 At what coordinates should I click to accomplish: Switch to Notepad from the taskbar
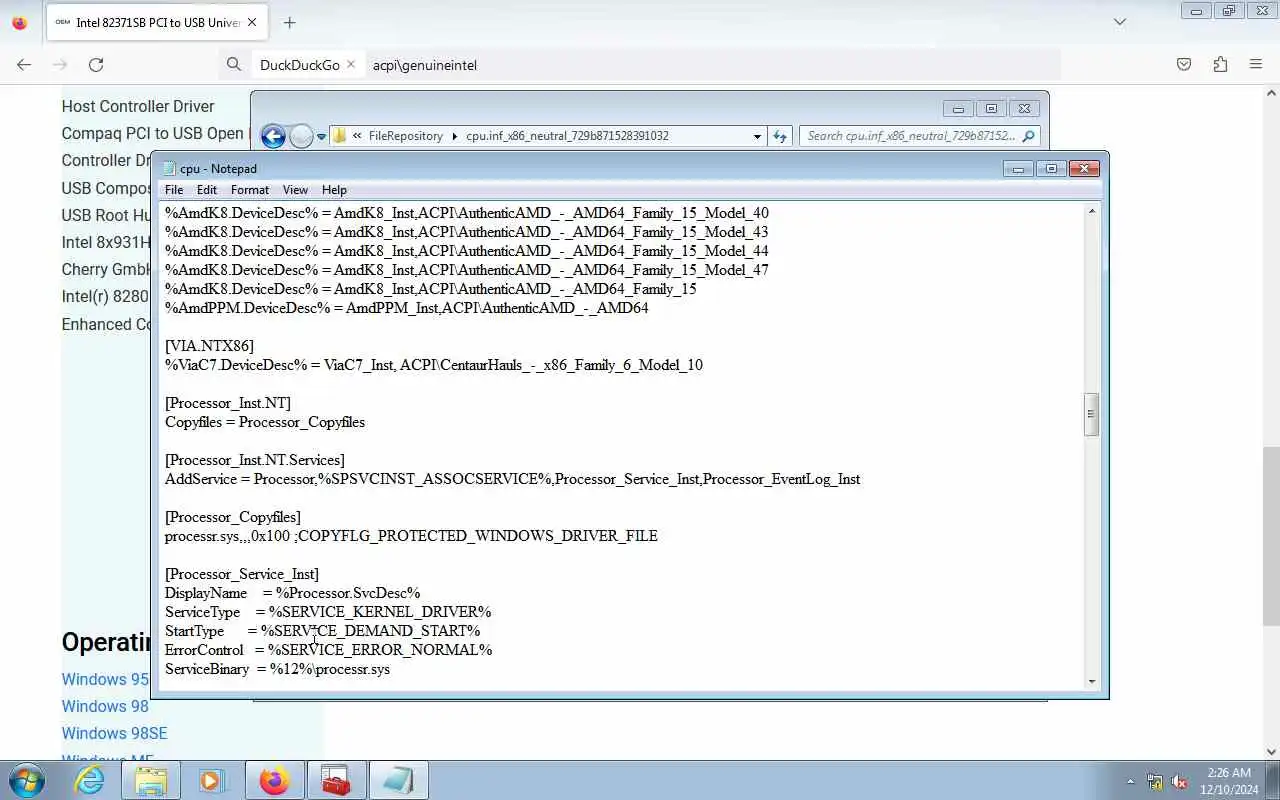[x=398, y=780]
